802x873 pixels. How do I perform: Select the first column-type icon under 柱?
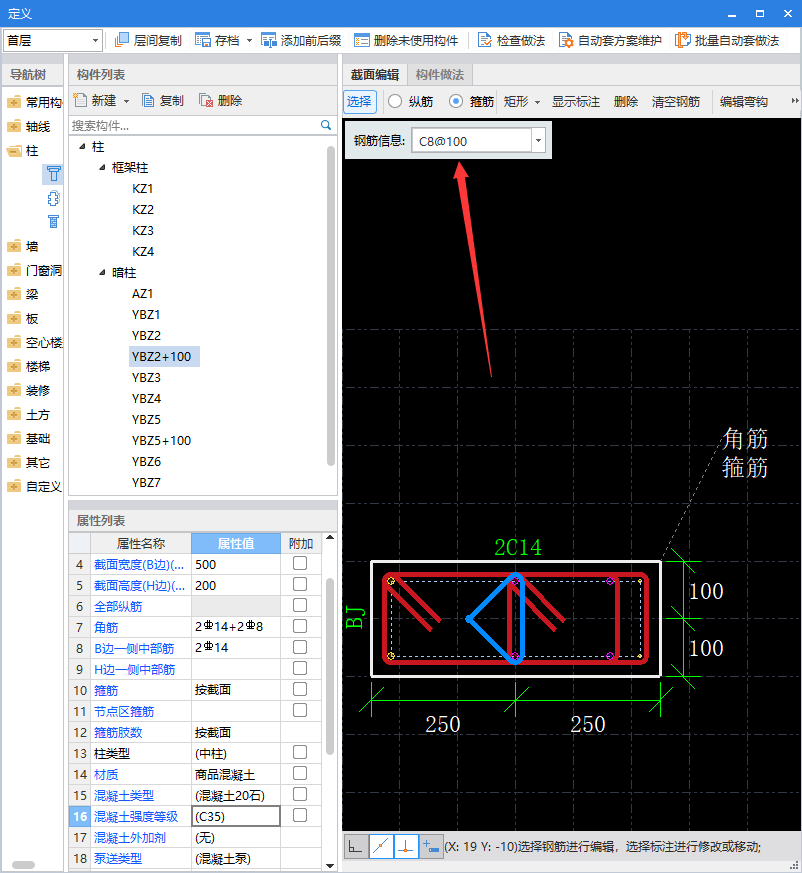53,174
